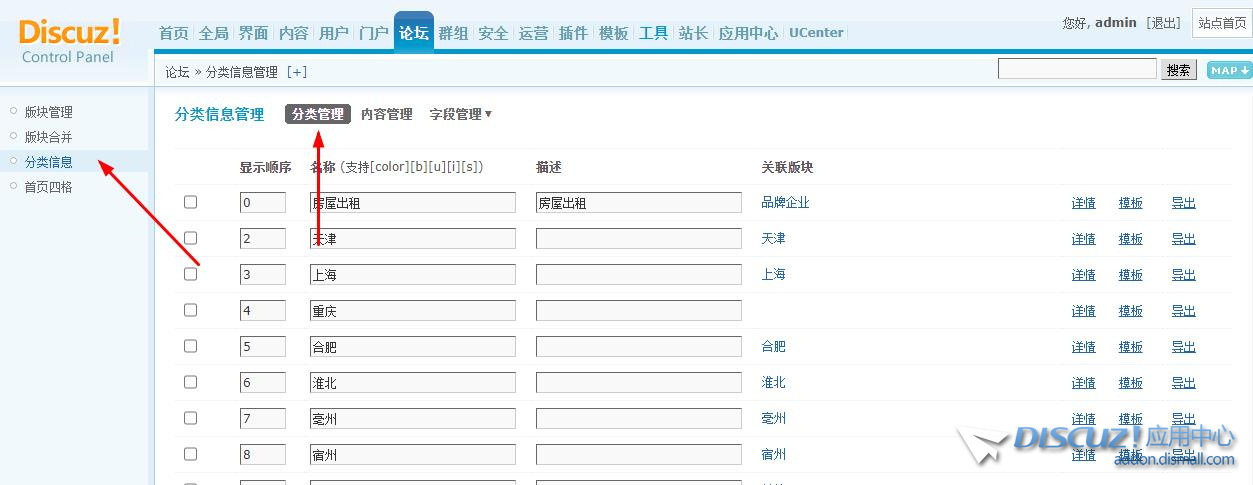Viewport: 1253px width, 485px height.
Task: Open the 首页 top menu
Action: 174,33
